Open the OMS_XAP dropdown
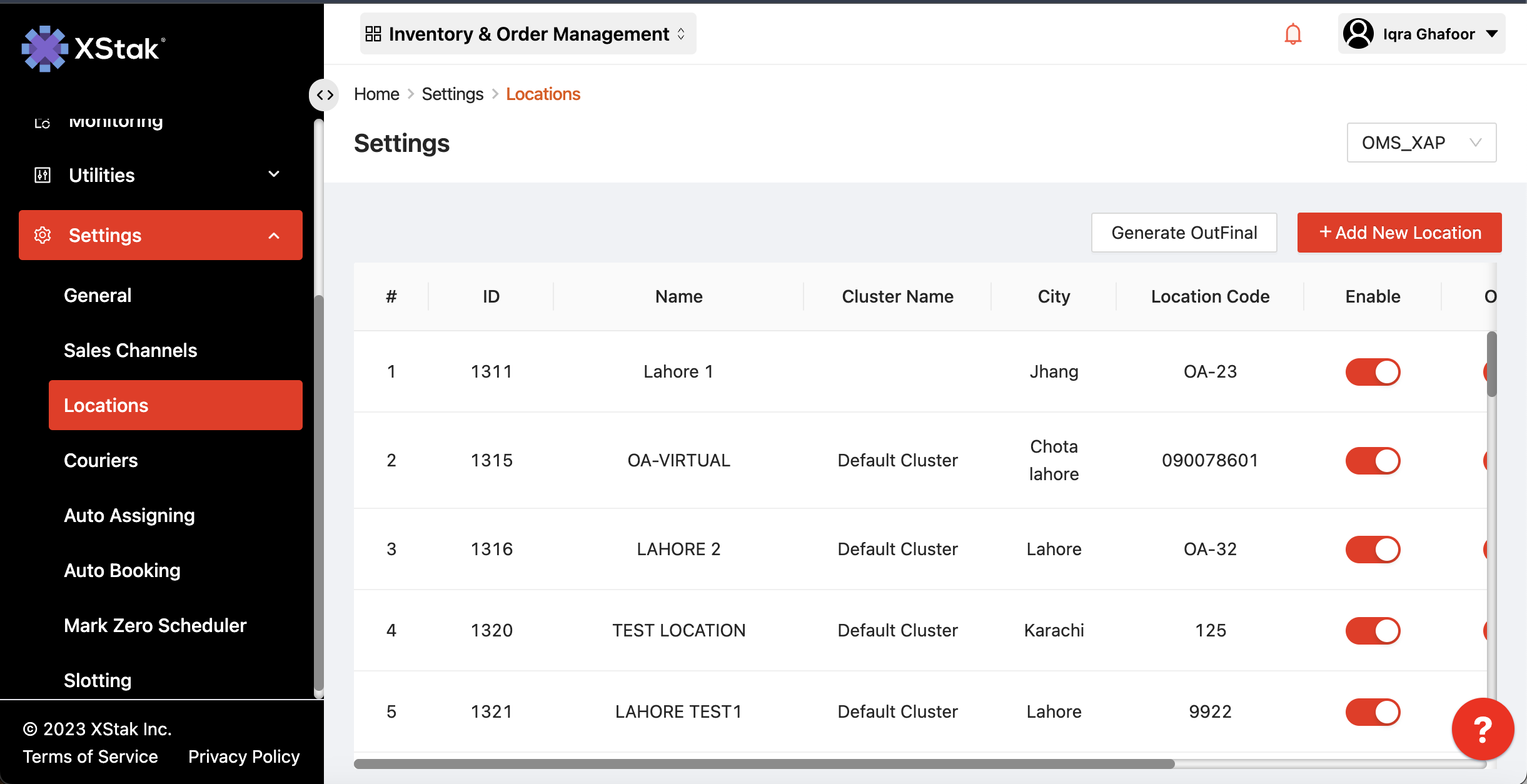The width and height of the screenshot is (1527, 784). [1421, 143]
